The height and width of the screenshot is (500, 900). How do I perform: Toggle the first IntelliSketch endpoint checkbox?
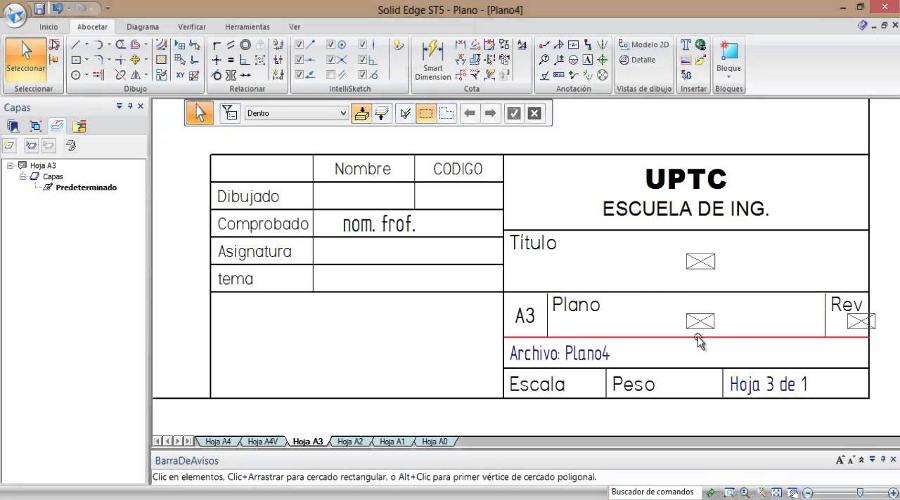299,45
